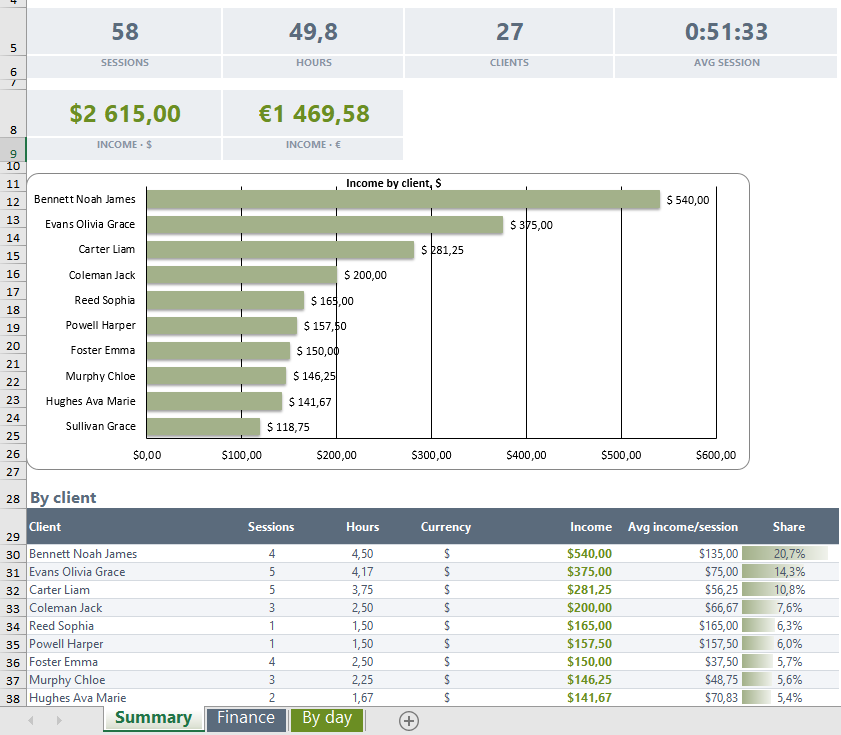The image size is (841, 735).
Task: Go to the next sheet with right arrow
Action: pyautogui.click(x=59, y=721)
